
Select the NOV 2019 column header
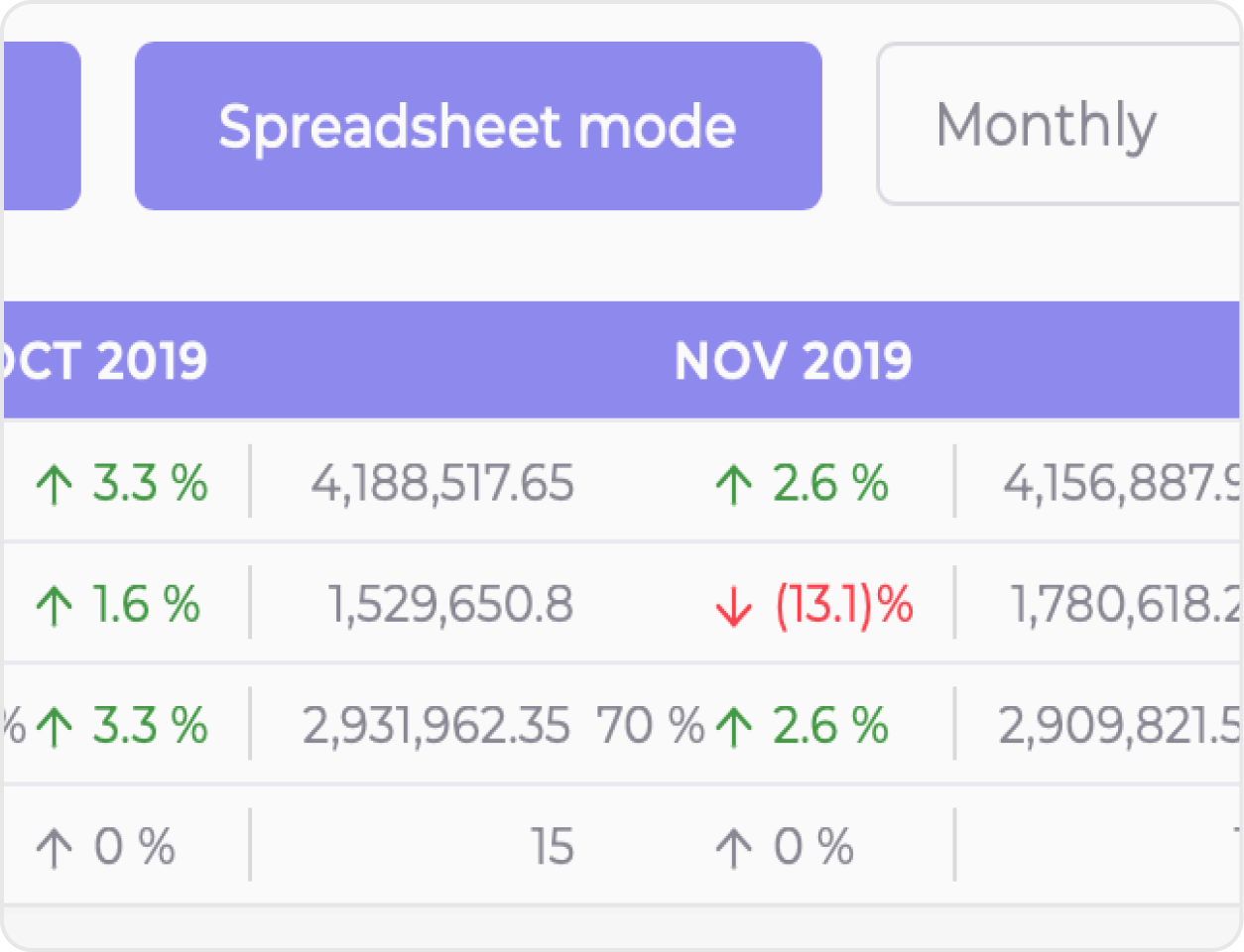[x=793, y=361]
